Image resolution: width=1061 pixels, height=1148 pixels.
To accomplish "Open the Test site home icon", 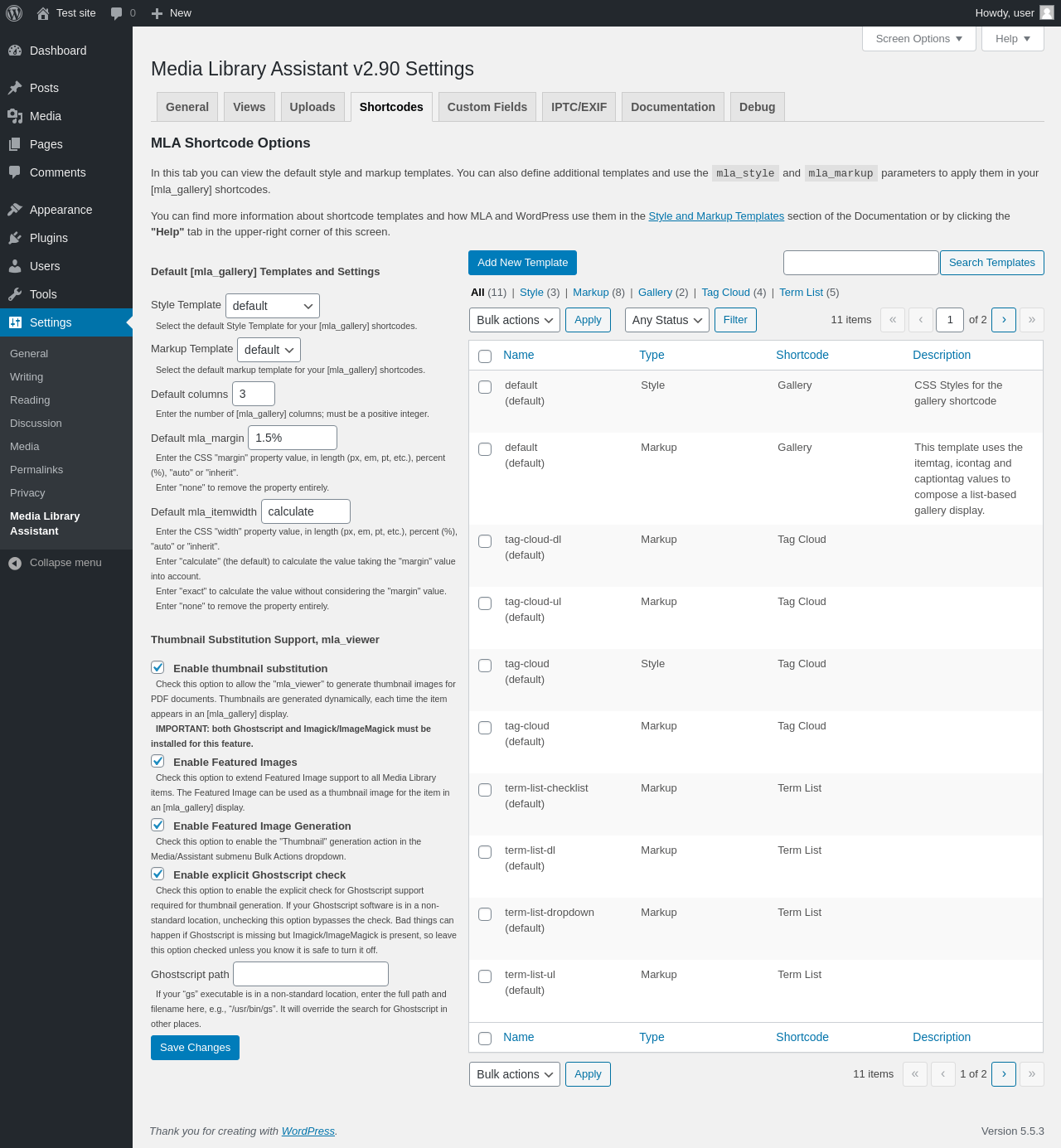I will (43, 13).
